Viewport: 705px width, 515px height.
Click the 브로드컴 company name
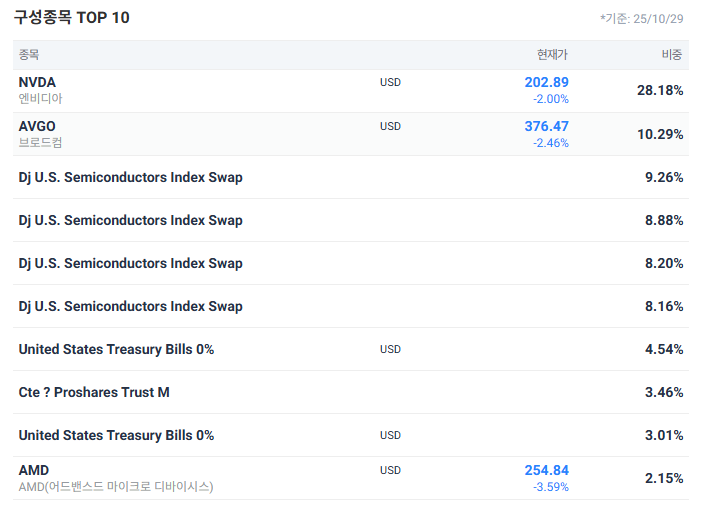(x=40, y=143)
